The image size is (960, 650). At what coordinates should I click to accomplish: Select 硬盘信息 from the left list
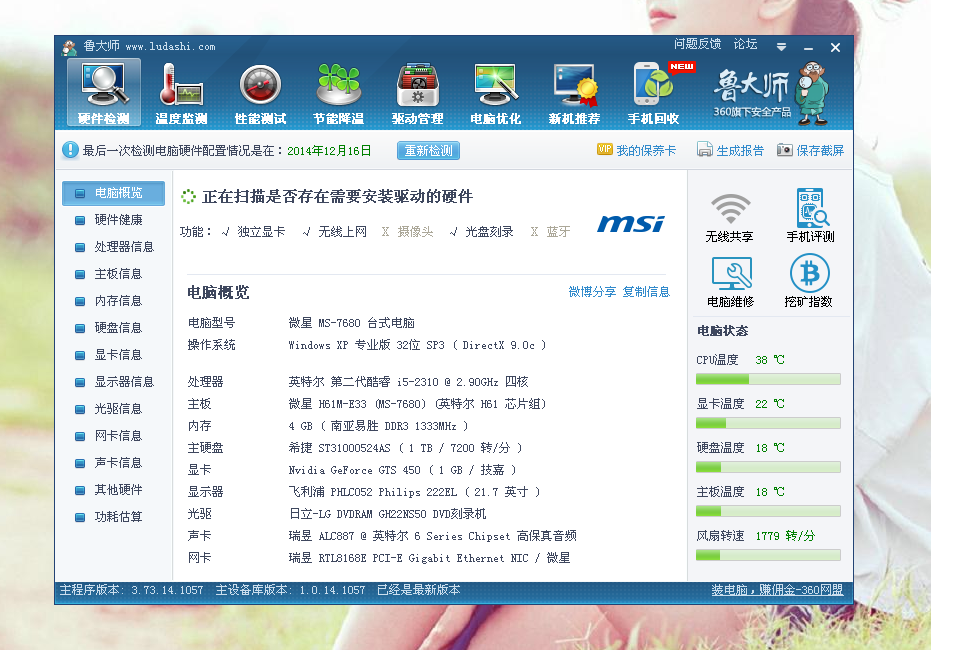pyautogui.click(x=118, y=328)
